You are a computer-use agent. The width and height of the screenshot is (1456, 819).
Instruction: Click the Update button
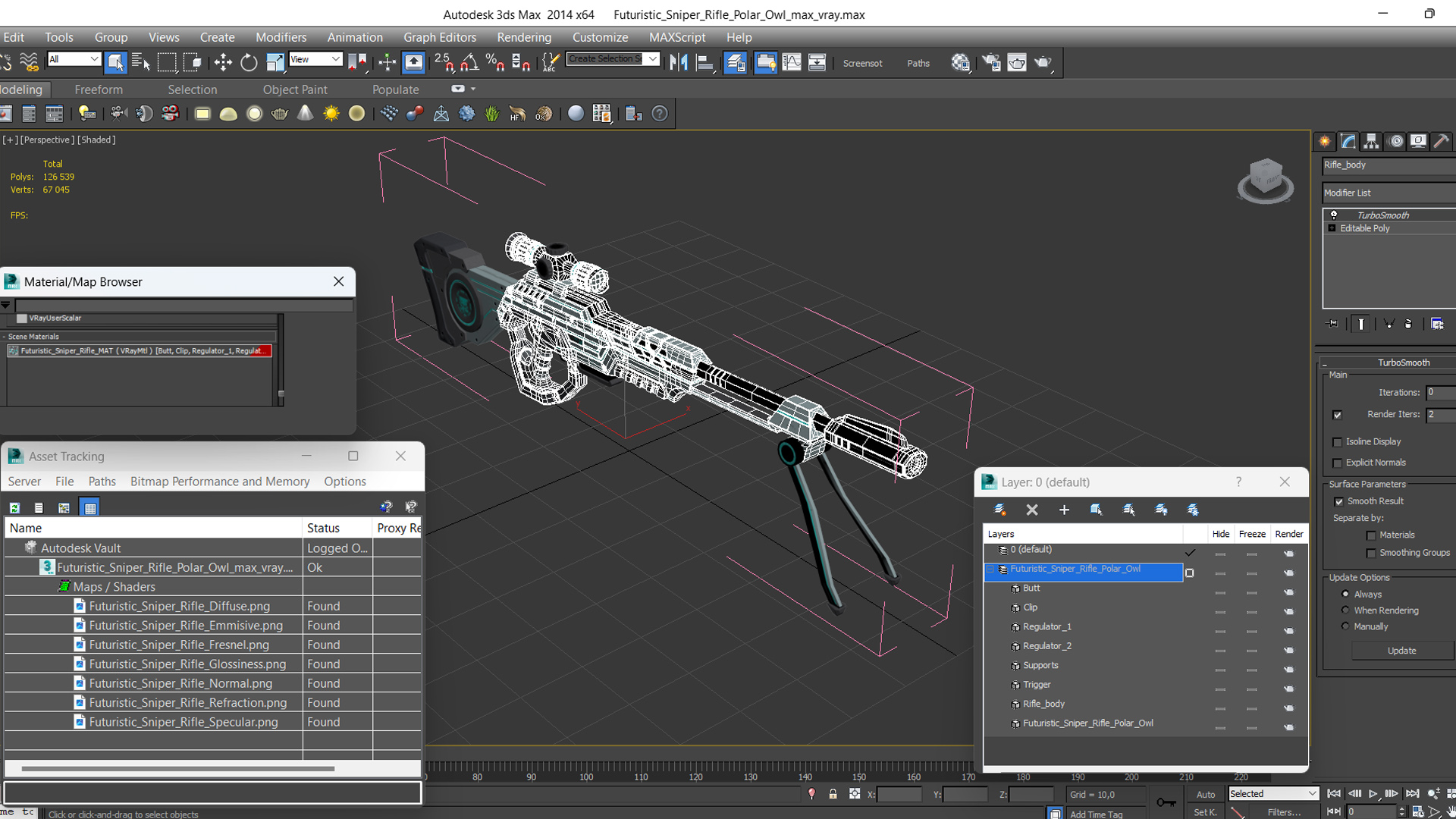point(1401,651)
